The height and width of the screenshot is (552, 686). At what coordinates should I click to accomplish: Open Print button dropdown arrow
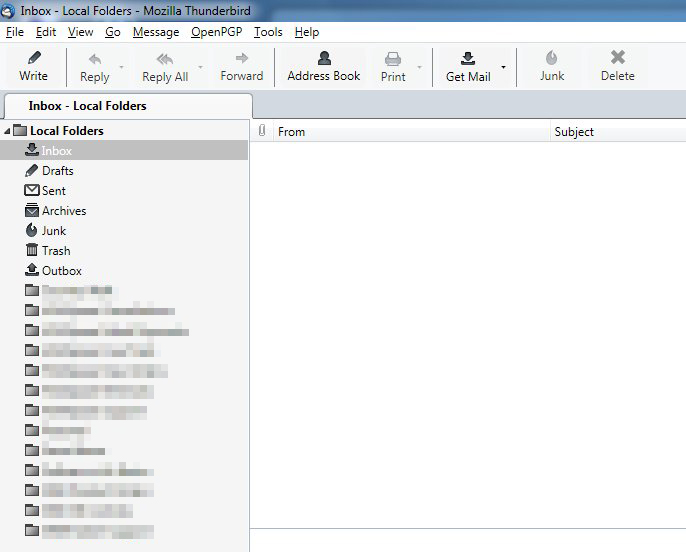click(420, 67)
